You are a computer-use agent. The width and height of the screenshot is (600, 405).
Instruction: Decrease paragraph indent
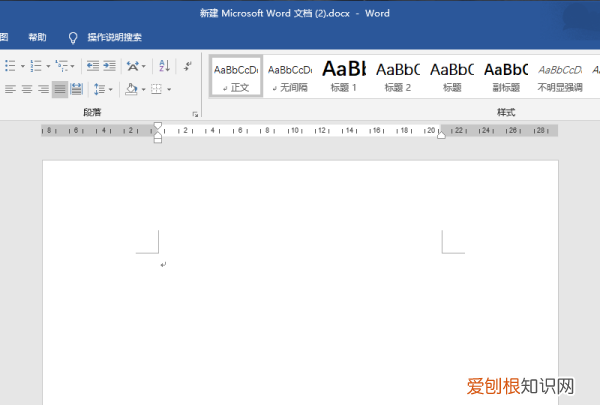(93, 66)
